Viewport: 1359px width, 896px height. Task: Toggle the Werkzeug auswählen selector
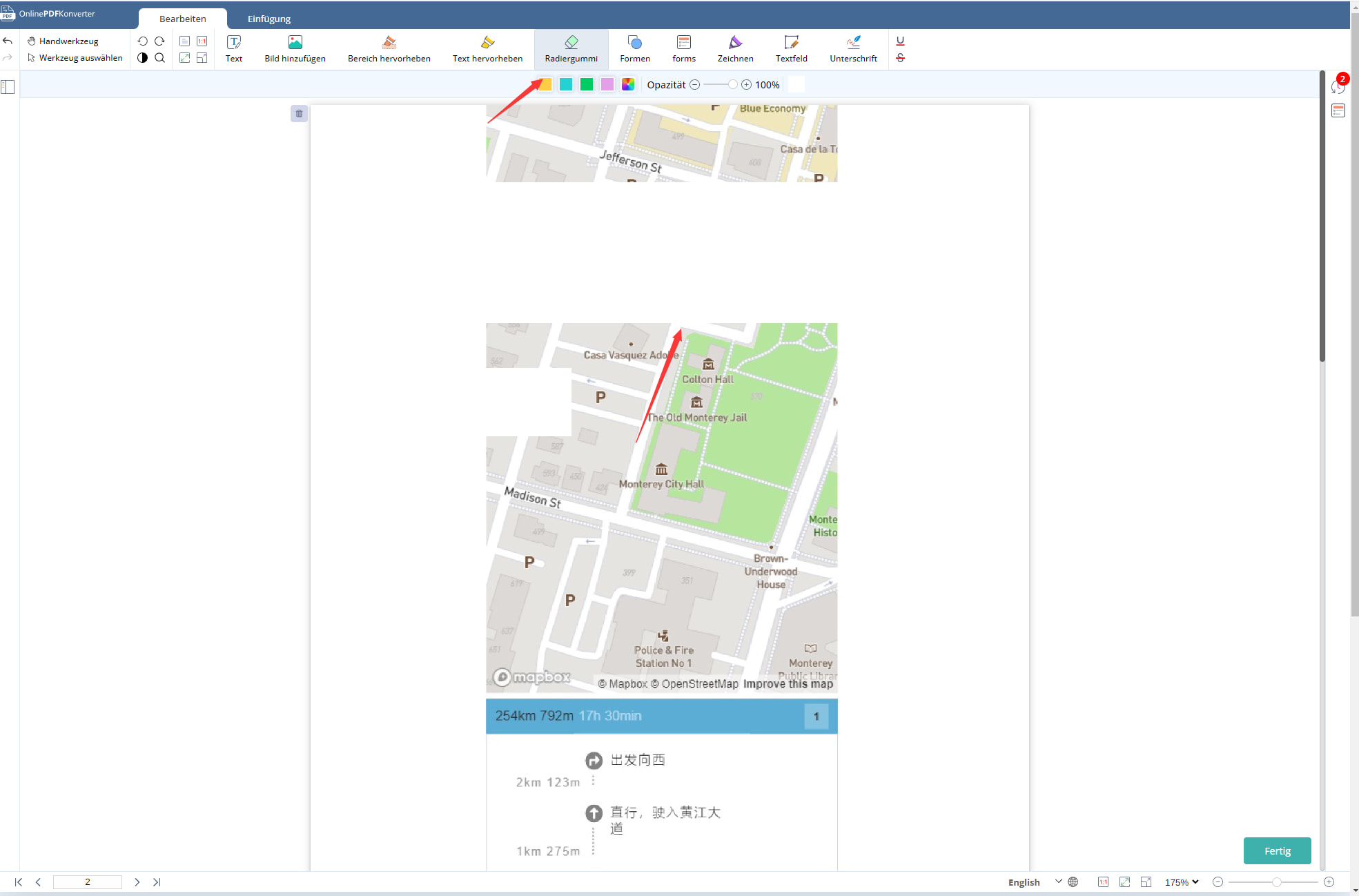pos(80,58)
